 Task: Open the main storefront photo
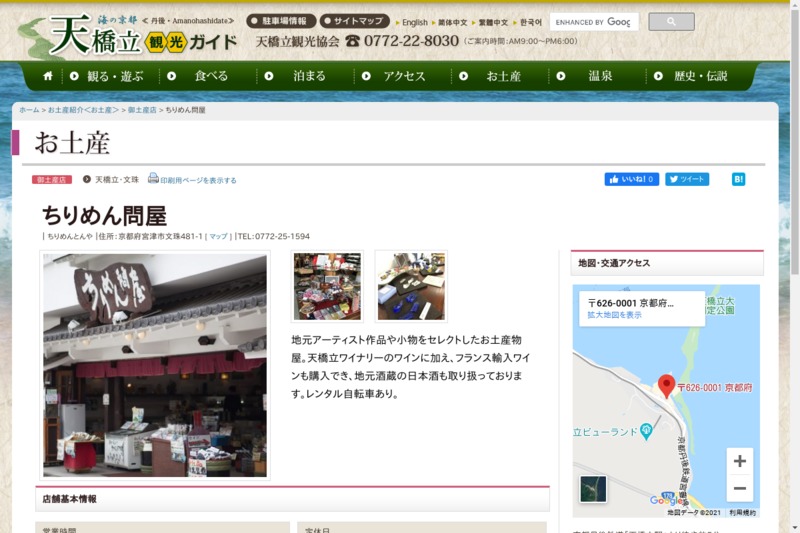coord(155,365)
